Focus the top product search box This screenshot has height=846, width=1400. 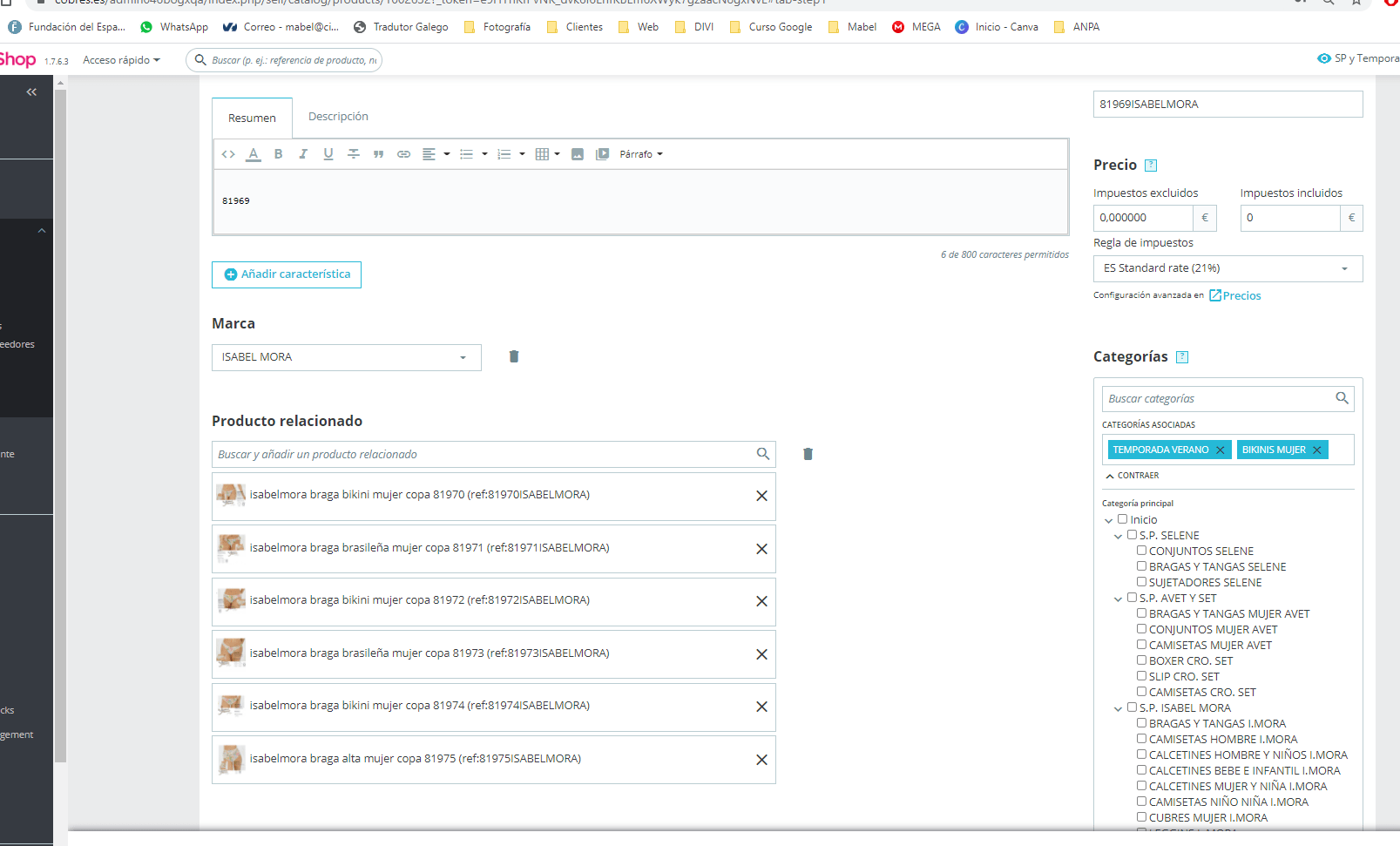pos(284,60)
